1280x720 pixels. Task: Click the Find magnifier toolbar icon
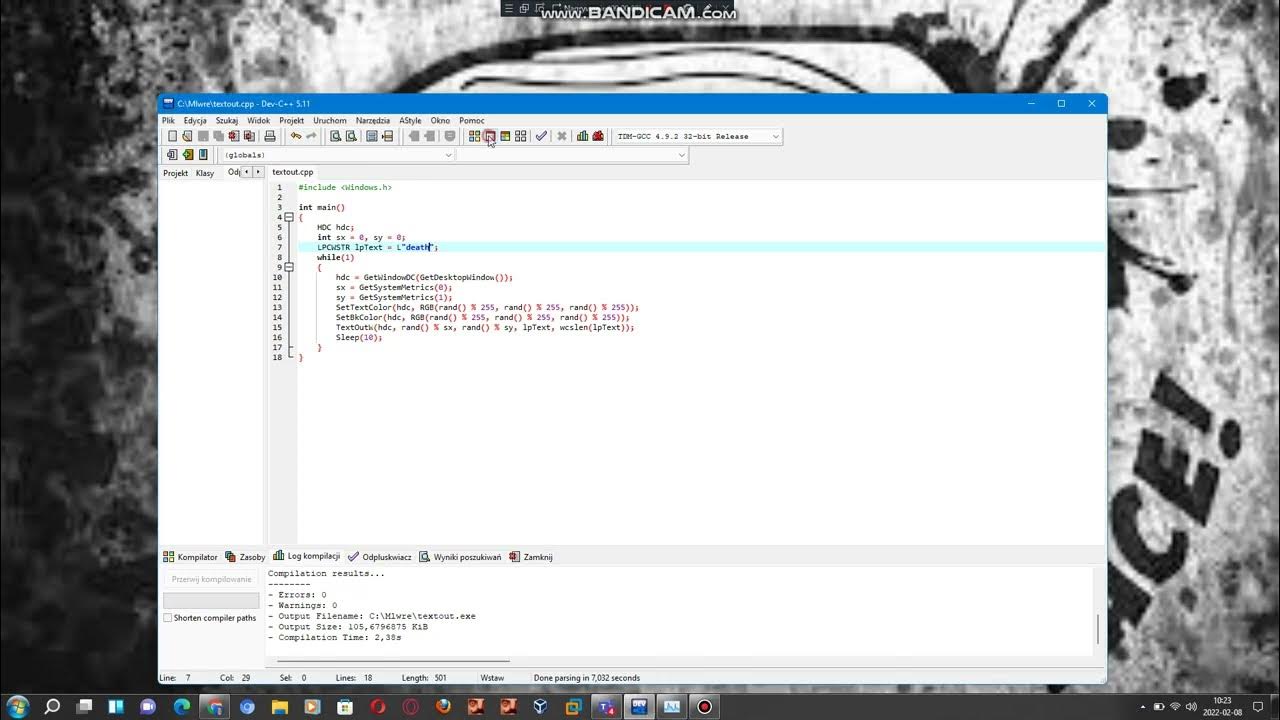pos(336,136)
